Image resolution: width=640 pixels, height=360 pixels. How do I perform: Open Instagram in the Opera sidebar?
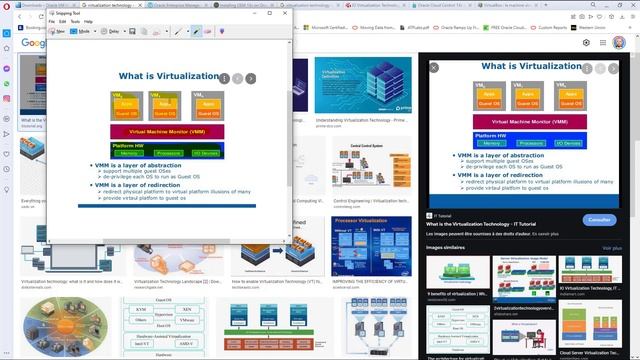[7, 99]
